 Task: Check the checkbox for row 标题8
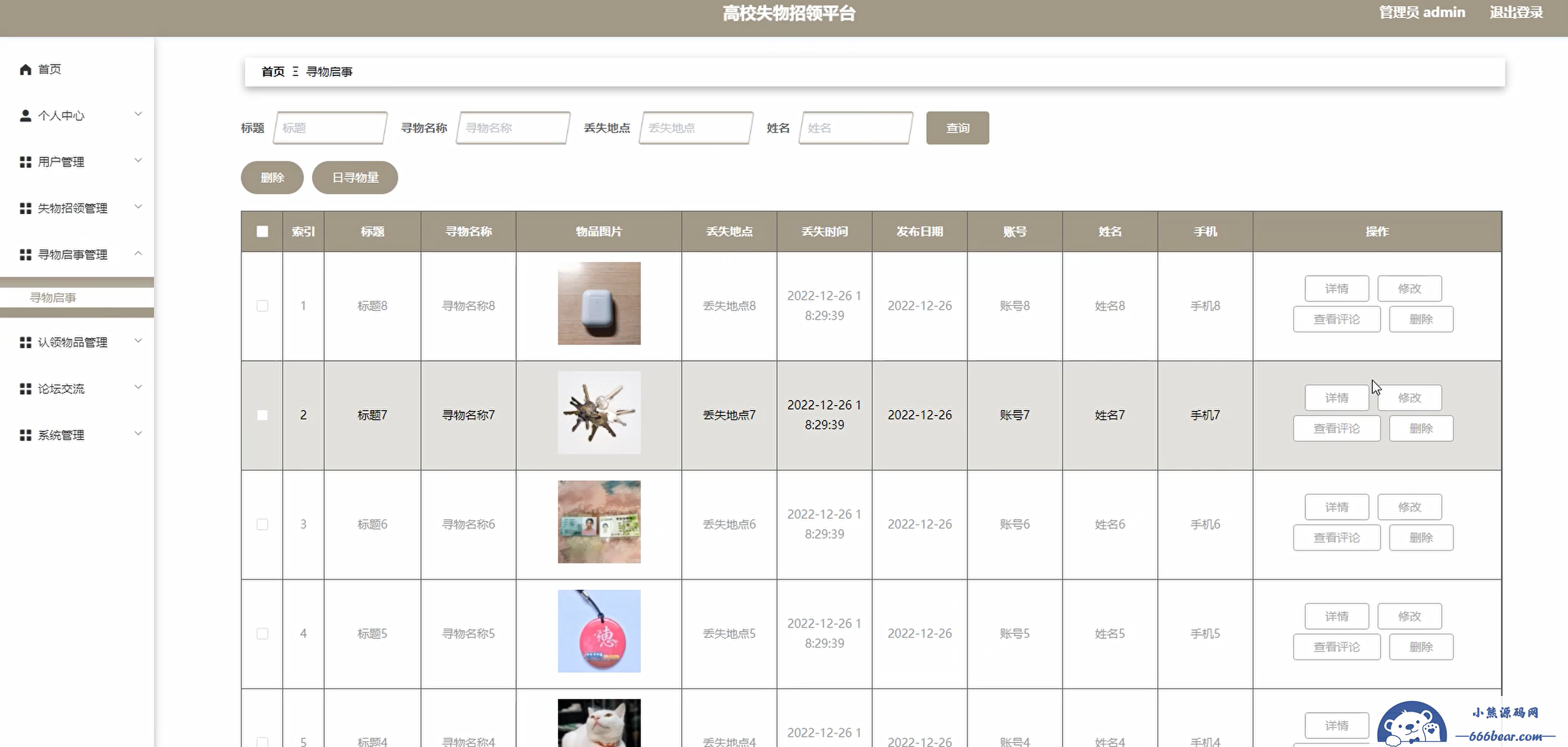coord(262,306)
